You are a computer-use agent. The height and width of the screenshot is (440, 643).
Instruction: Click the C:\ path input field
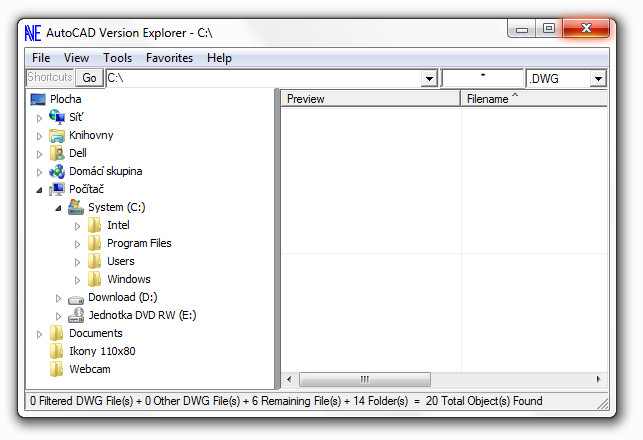(x=264, y=78)
